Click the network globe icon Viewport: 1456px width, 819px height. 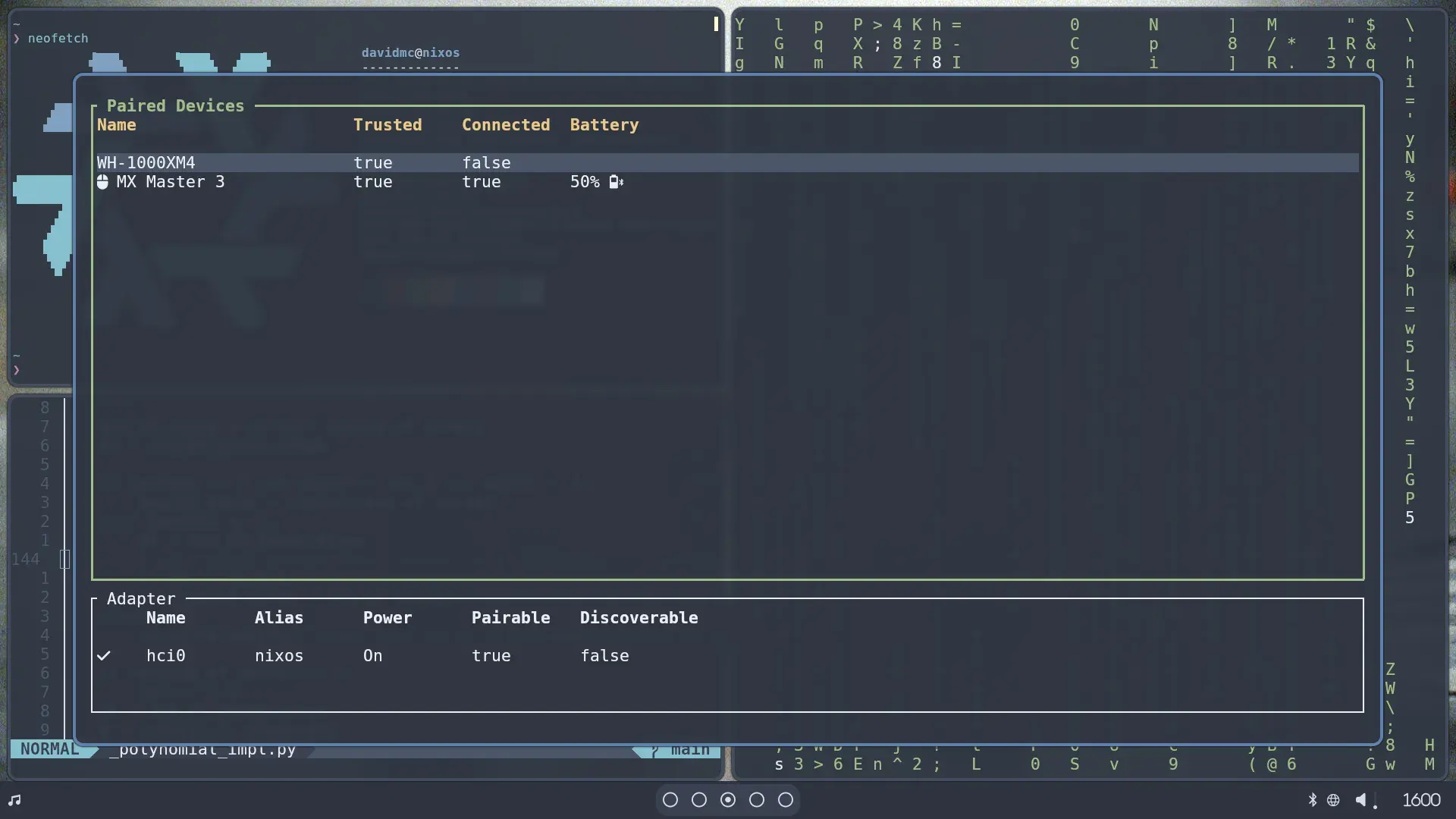pyautogui.click(x=1333, y=800)
